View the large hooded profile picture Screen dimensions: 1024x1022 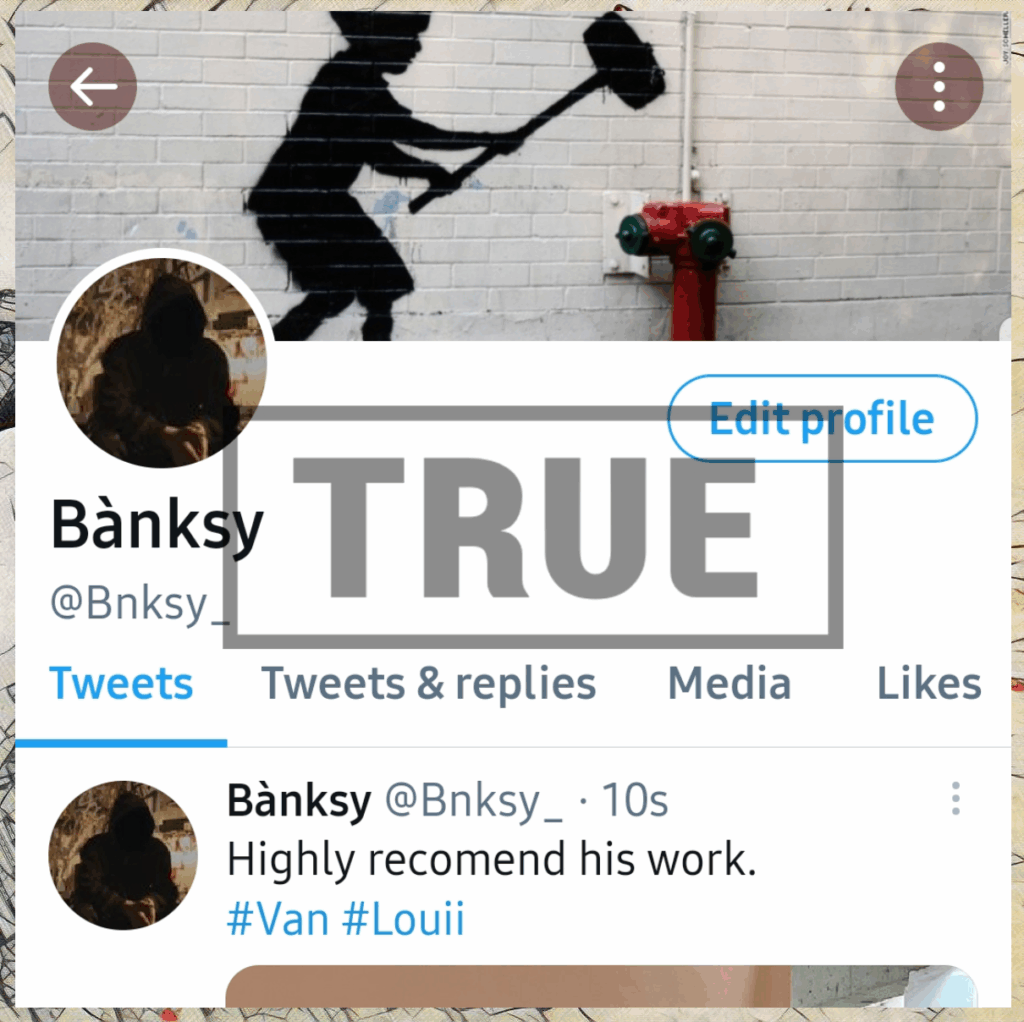pyautogui.click(x=162, y=362)
